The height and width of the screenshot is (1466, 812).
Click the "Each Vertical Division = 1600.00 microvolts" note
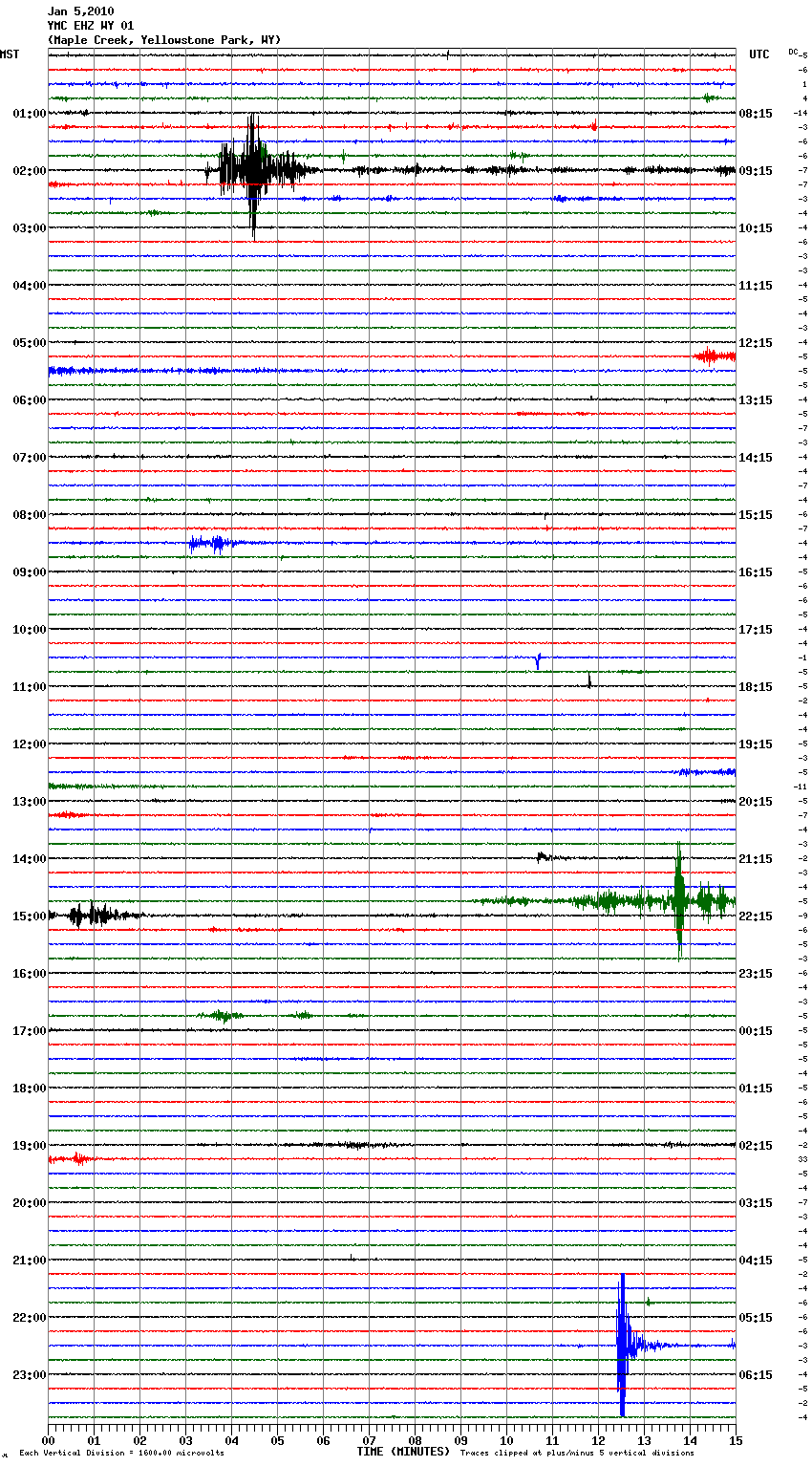(121, 1453)
